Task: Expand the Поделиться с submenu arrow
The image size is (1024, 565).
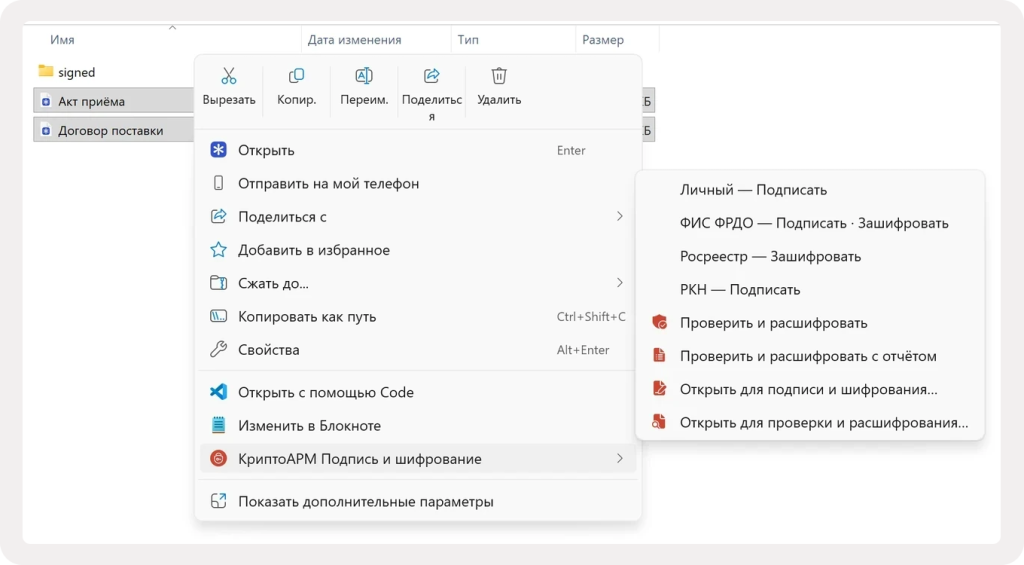Action: point(620,216)
